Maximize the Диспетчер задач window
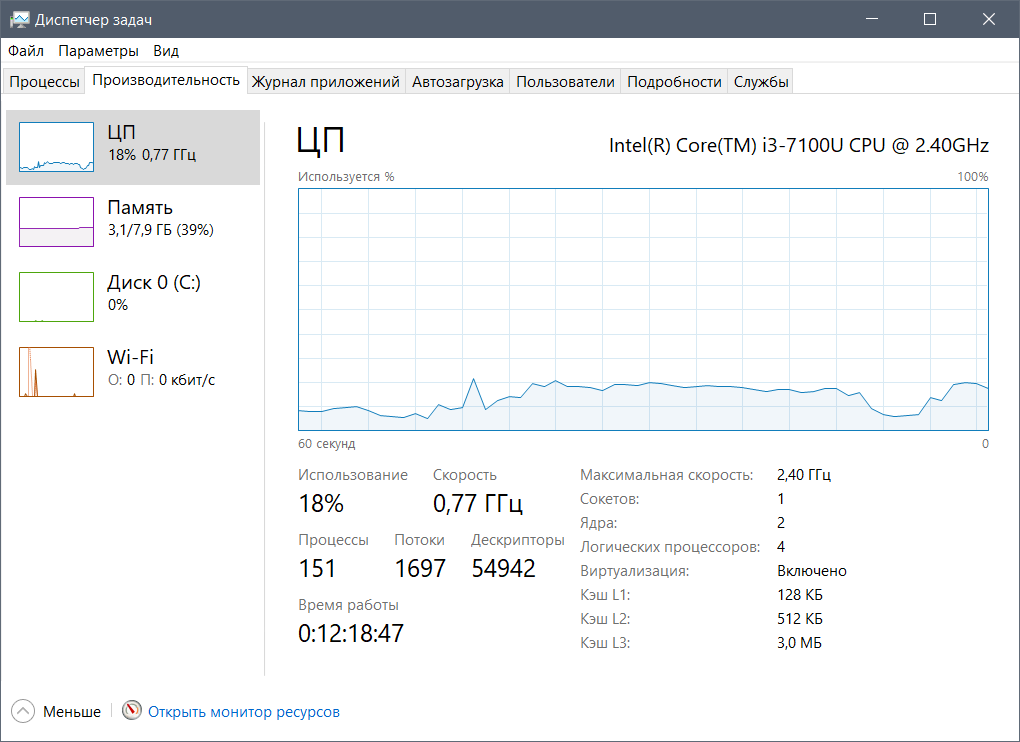This screenshot has height=742, width=1020. point(930,19)
